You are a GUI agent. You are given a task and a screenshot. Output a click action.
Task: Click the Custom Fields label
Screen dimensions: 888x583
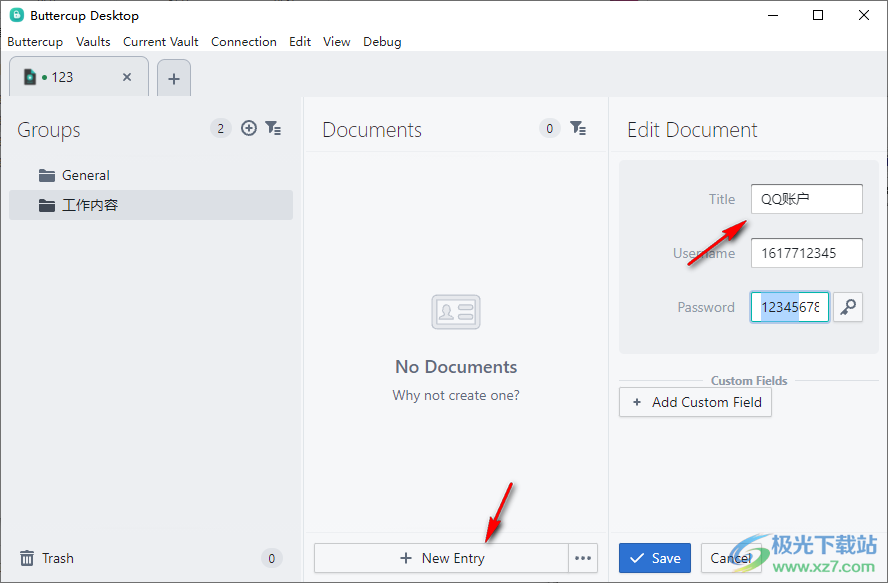tap(749, 380)
